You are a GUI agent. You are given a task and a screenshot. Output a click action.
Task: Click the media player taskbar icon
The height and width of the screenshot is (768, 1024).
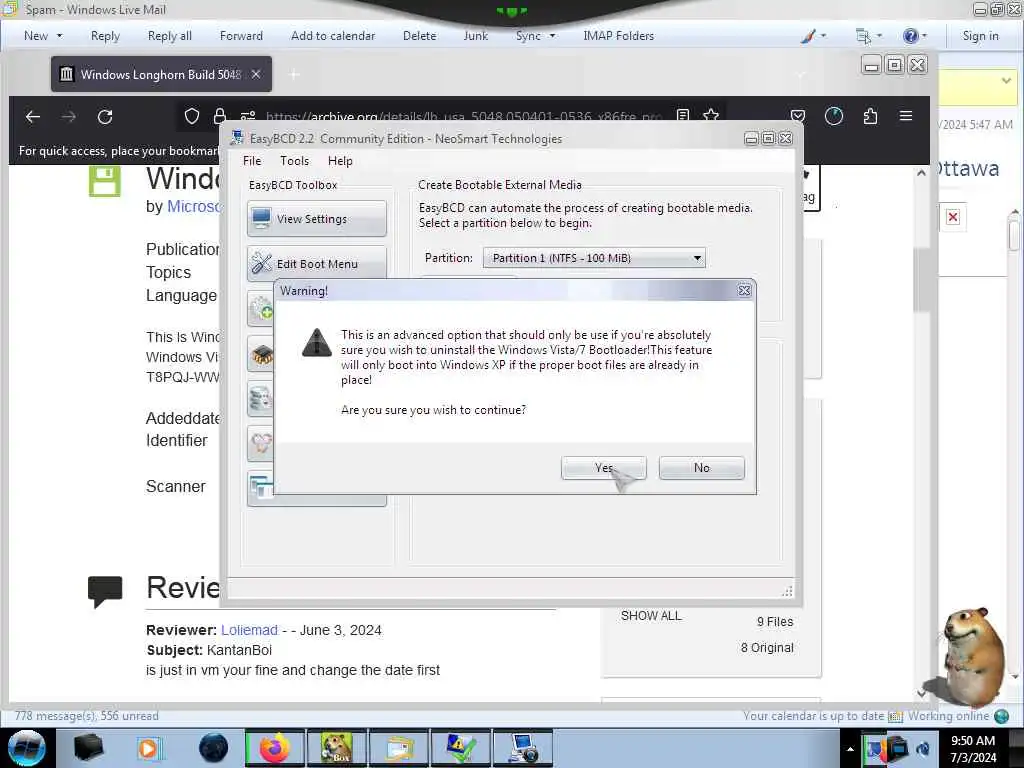tap(148, 748)
